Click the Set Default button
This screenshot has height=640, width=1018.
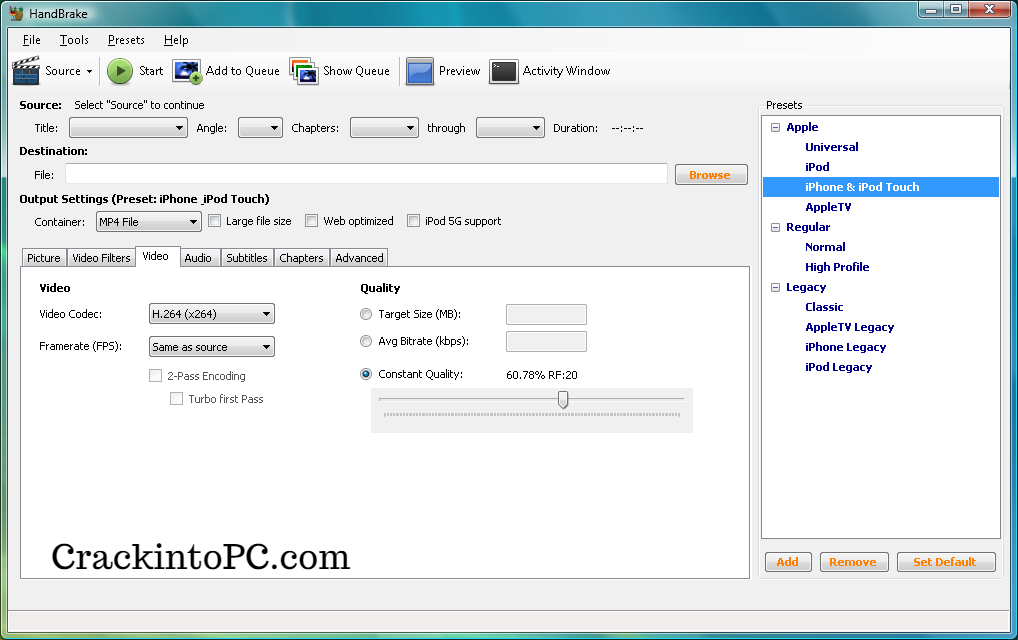point(945,562)
